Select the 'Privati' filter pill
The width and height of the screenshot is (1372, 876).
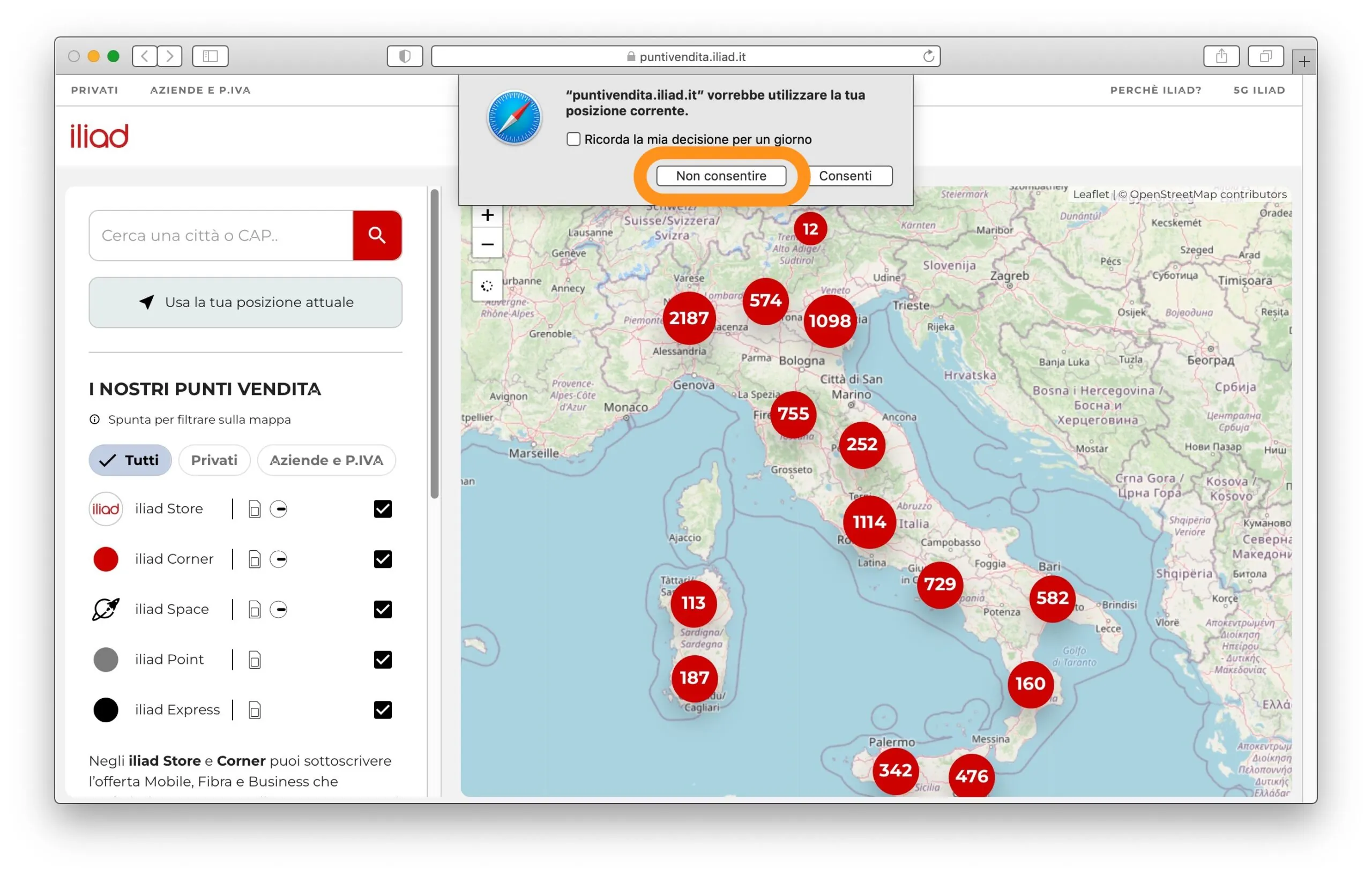(x=214, y=460)
